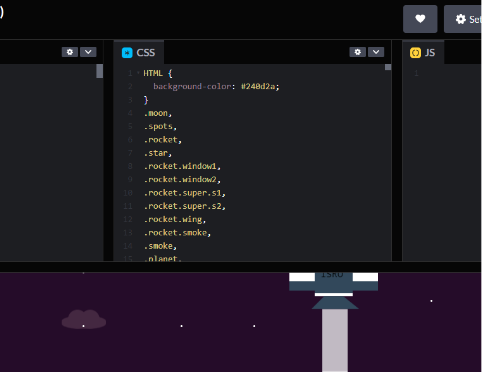Click the cloud in preview
The height and width of the screenshot is (372, 482).
(x=84, y=319)
